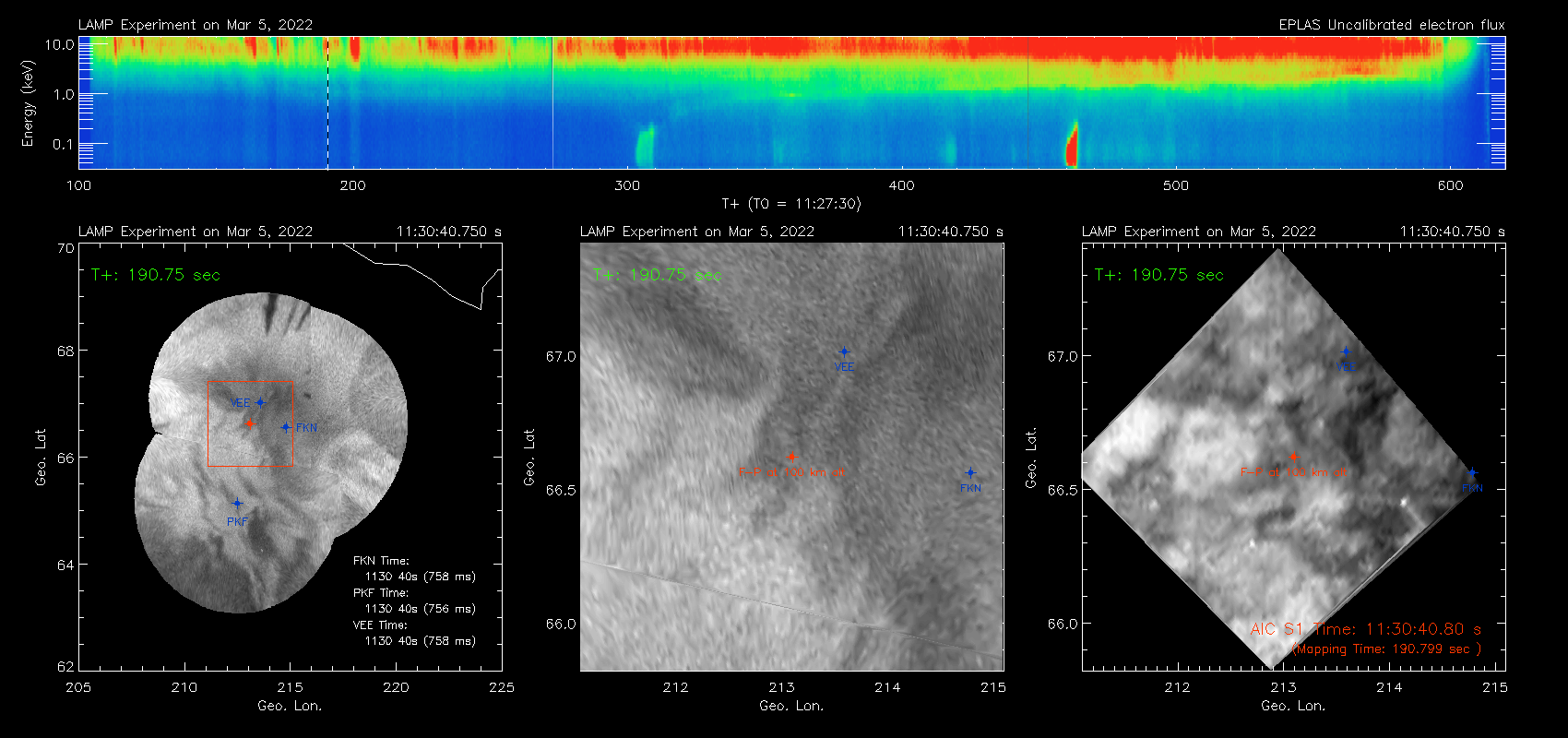
Task: Click the red 'AIC S1 Time: 11:30:40.80 s' text
Action: coord(1366,629)
